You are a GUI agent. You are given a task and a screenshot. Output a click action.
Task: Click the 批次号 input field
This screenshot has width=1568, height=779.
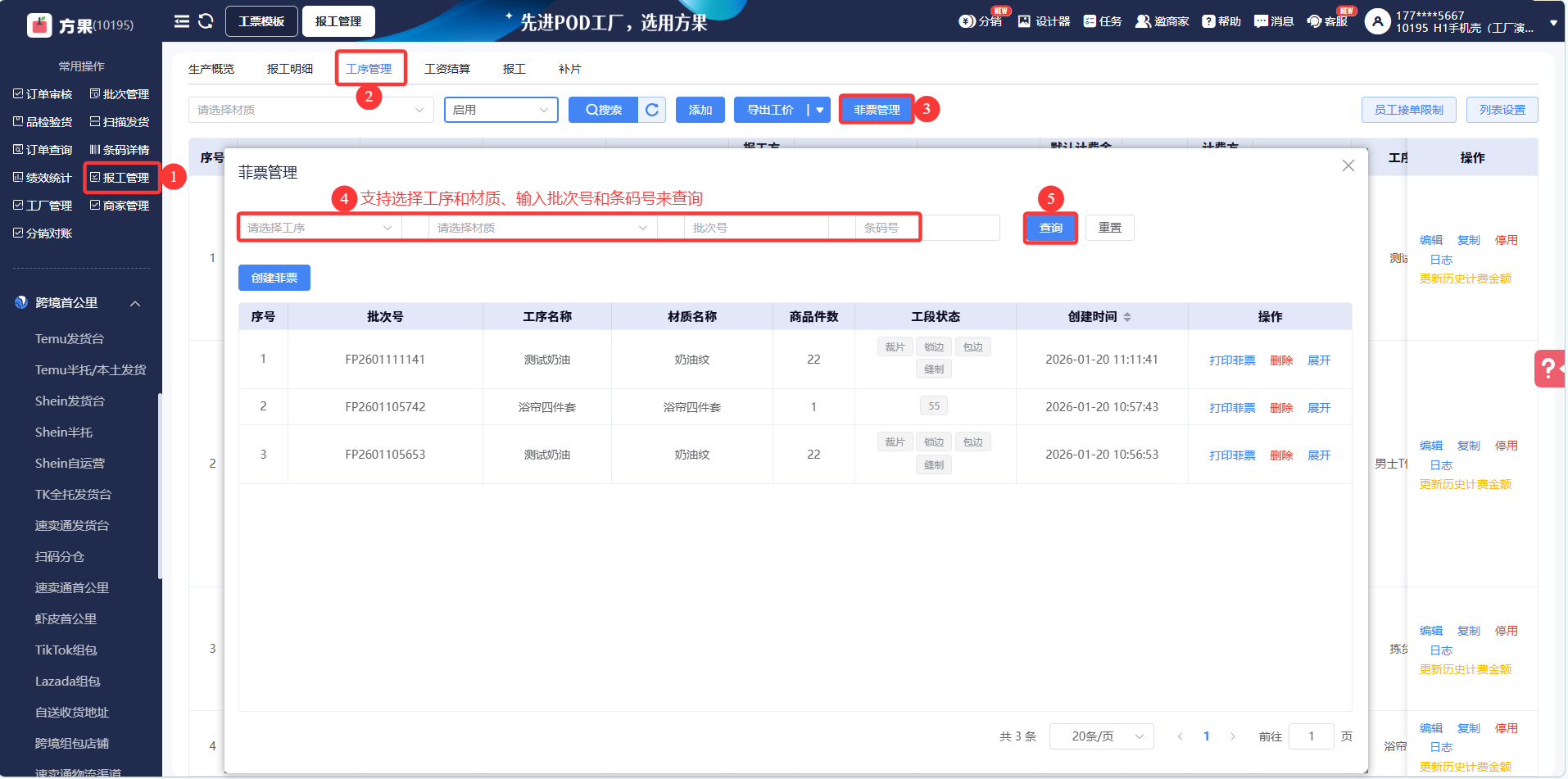[x=755, y=228]
